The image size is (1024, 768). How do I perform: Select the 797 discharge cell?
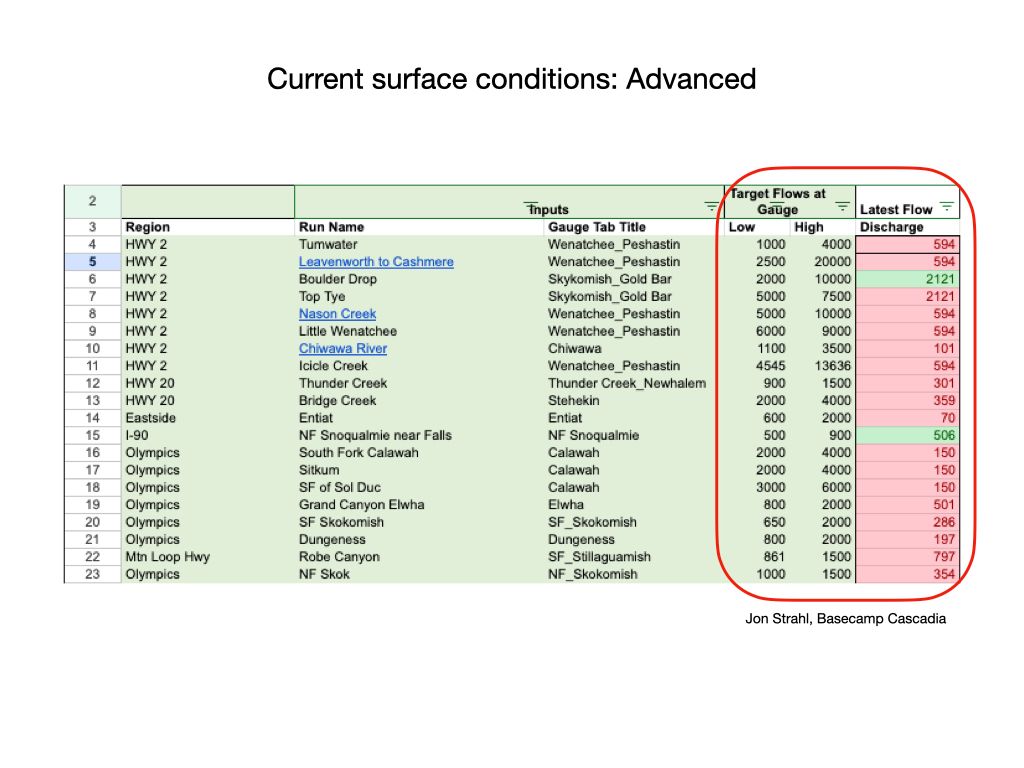point(907,557)
